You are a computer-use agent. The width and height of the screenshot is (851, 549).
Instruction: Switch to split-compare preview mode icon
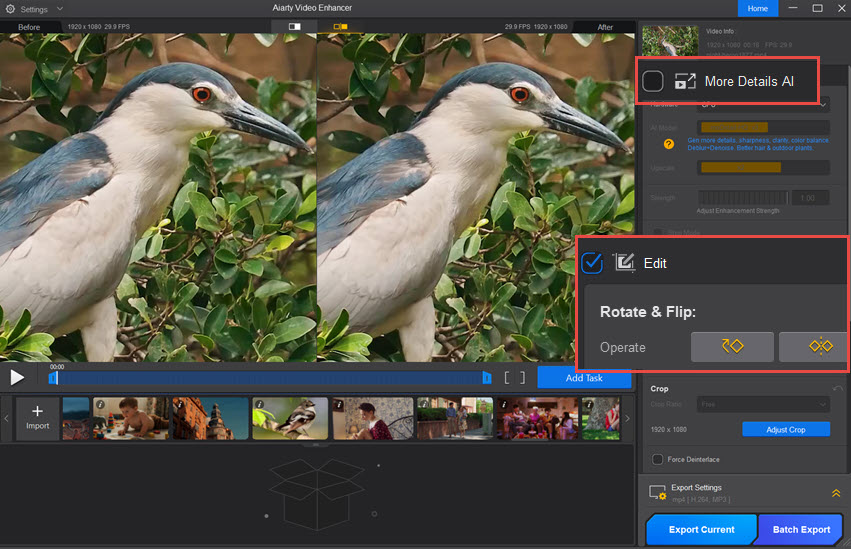pyautogui.click(x=340, y=26)
